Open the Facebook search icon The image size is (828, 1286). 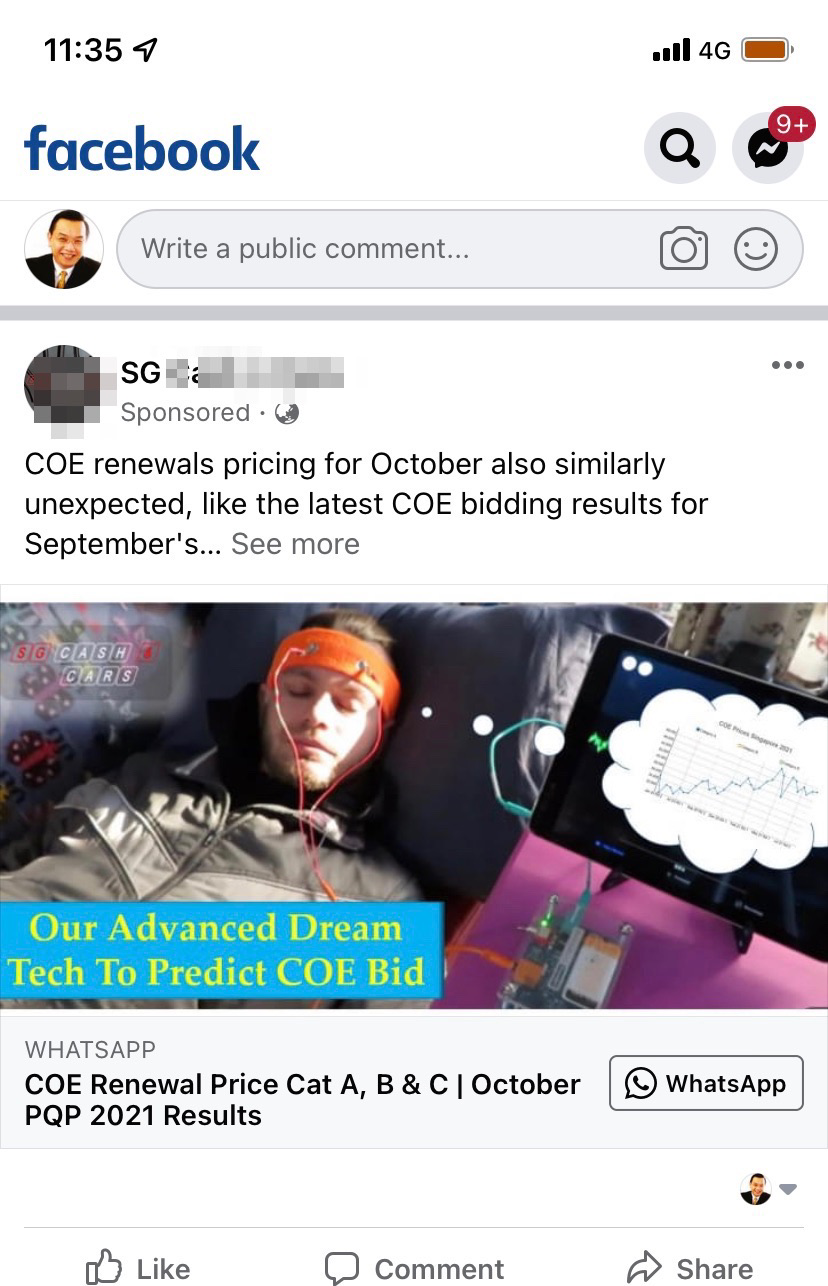click(679, 148)
